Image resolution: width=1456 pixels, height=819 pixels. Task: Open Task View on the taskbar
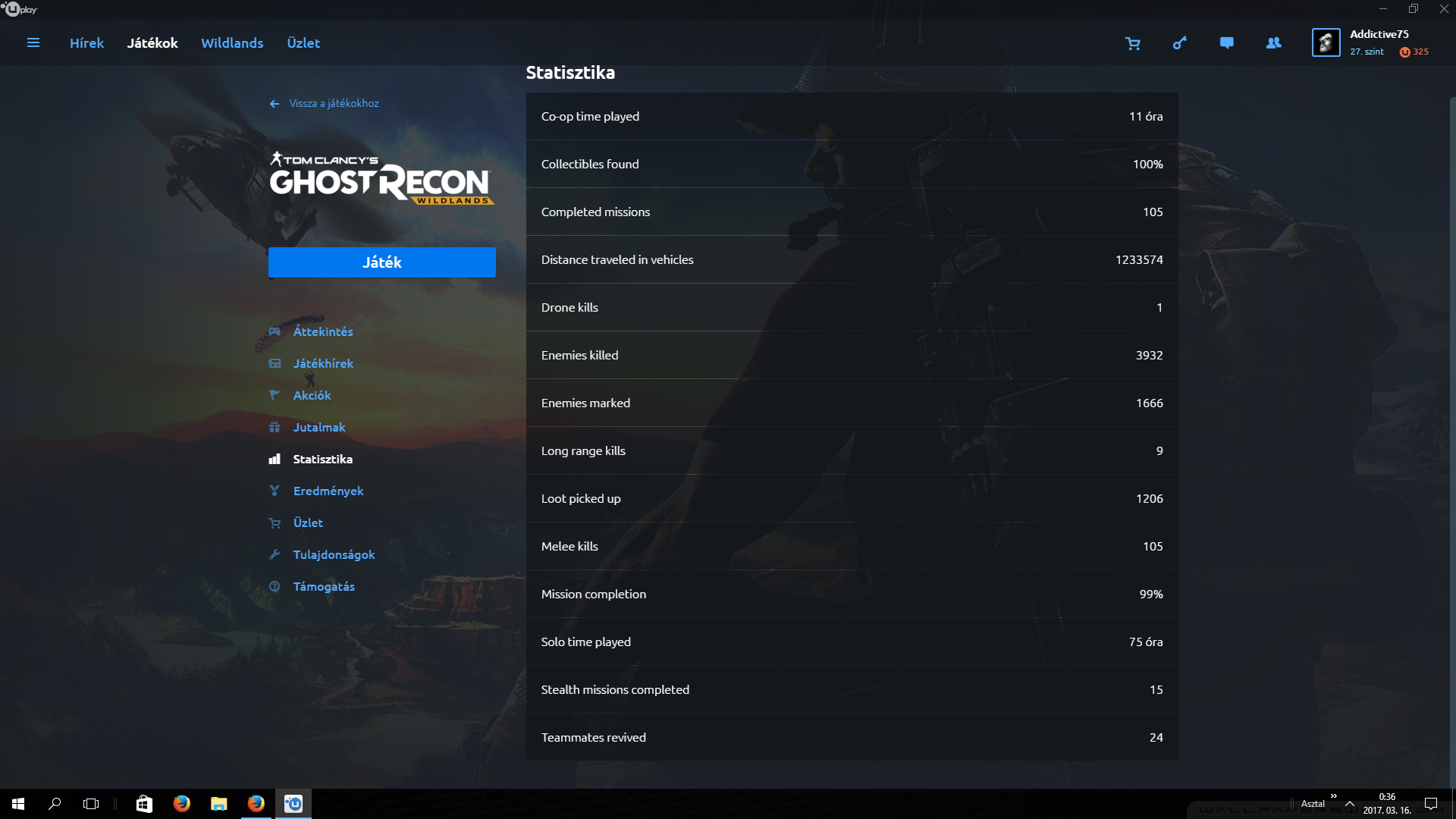click(x=91, y=804)
